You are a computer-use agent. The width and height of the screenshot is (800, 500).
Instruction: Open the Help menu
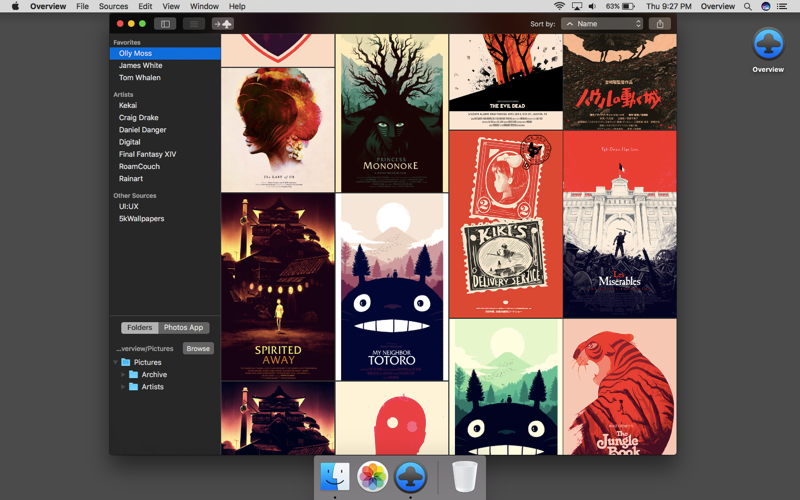click(x=237, y=6)
